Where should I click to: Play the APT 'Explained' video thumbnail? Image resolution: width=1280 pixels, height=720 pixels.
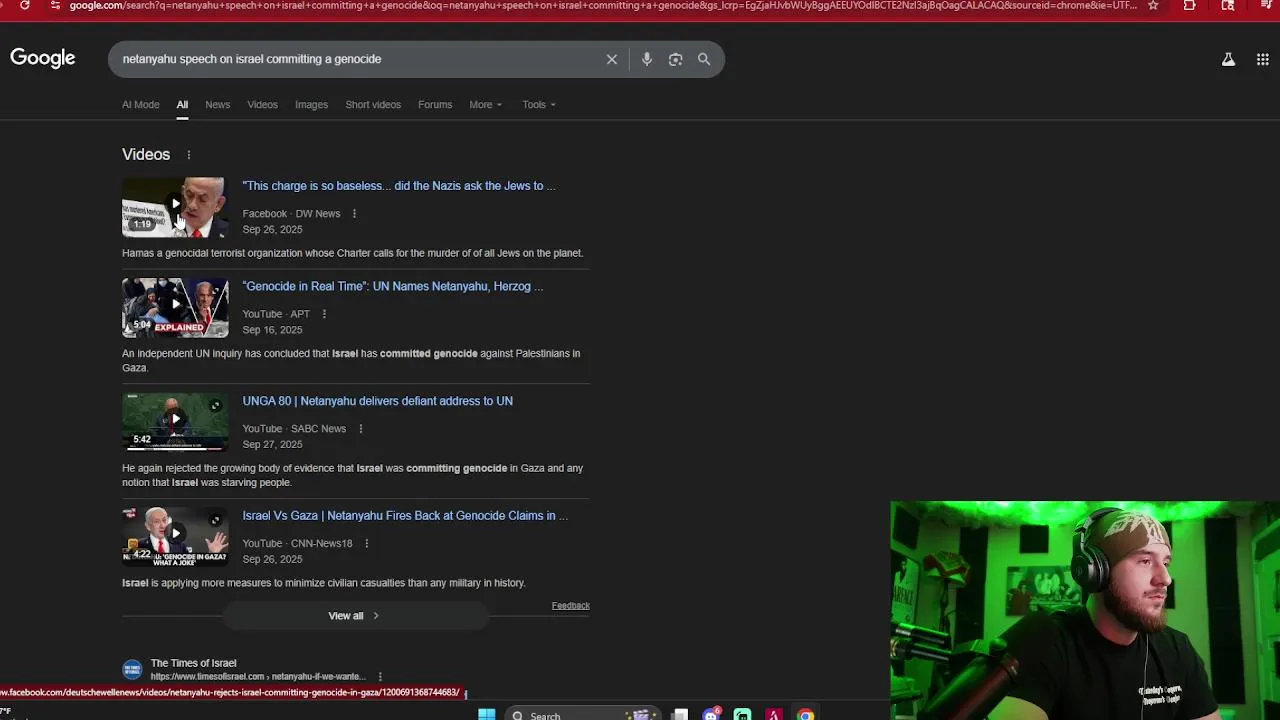tap(175, 307)
